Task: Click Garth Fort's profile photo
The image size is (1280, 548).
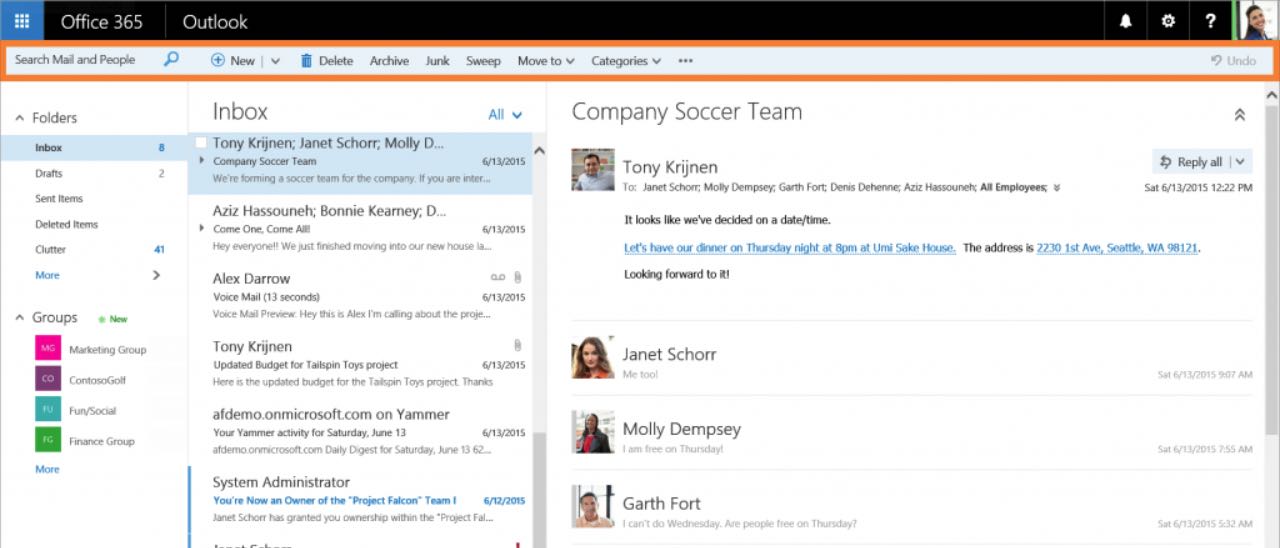Action: coord(592,507)
